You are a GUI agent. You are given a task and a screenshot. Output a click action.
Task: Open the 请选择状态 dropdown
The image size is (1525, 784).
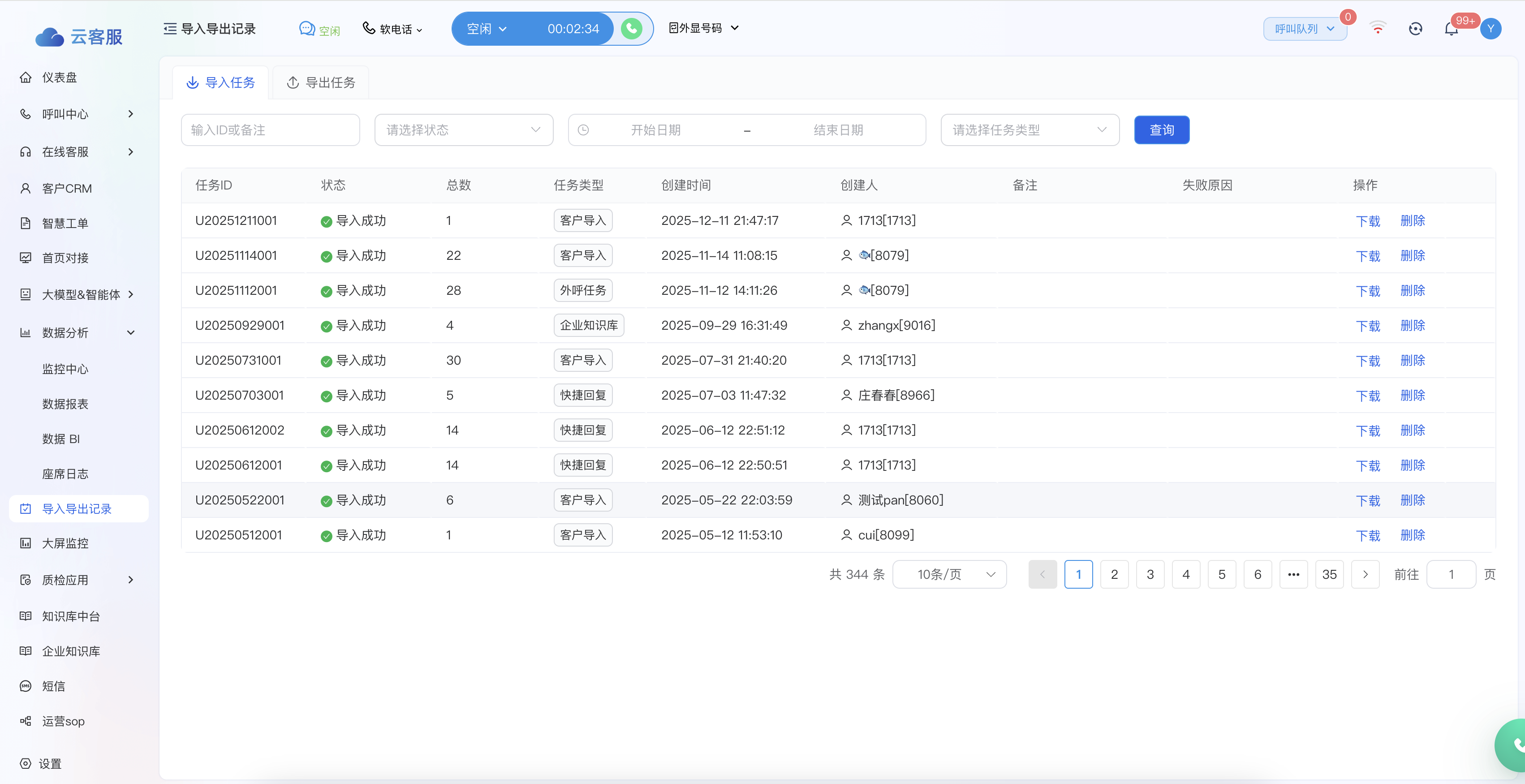click(464, 129)
